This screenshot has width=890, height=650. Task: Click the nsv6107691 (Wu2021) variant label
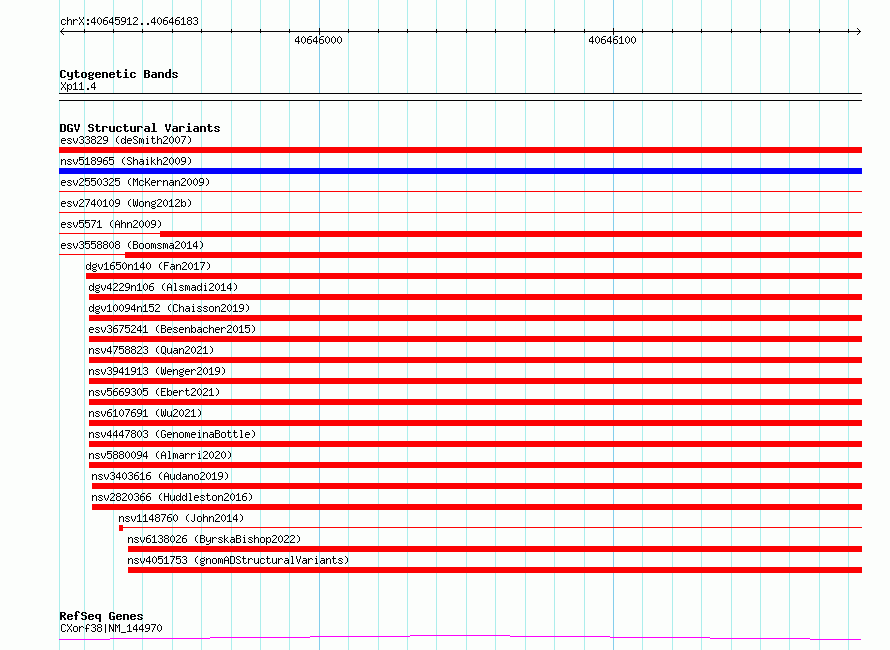click(x=145, y=413)
